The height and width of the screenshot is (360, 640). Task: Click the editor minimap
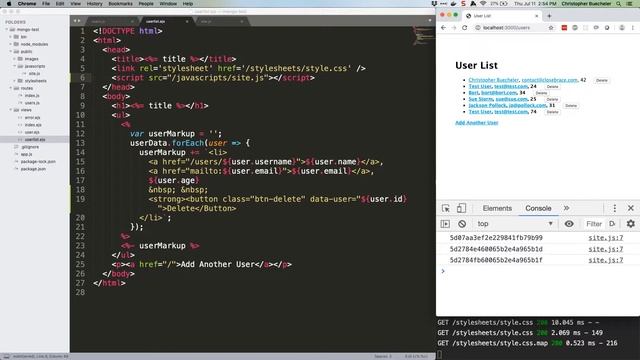[423, 36]
